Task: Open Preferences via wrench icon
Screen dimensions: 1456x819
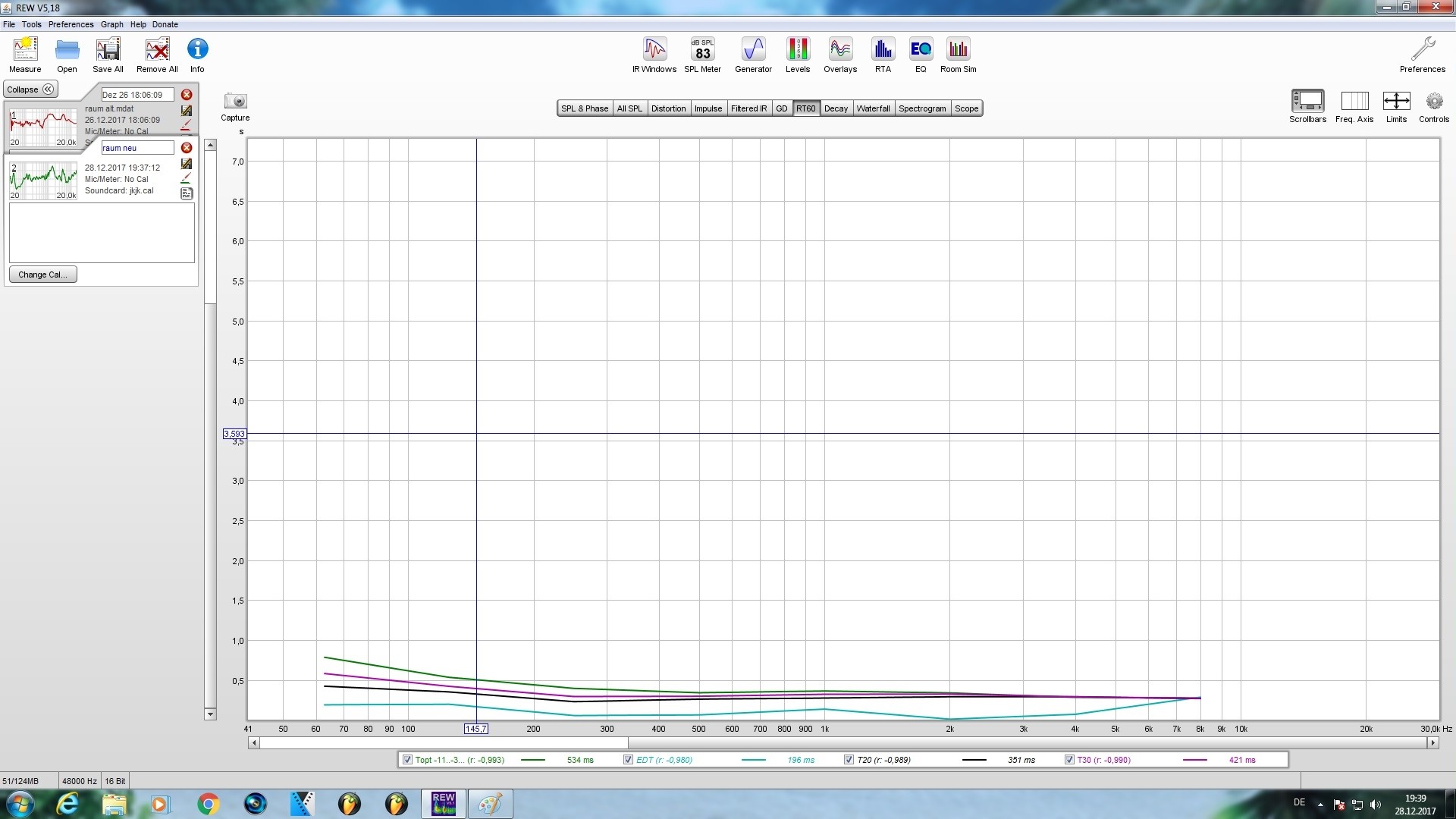Action: click(x=1423, y=55)
